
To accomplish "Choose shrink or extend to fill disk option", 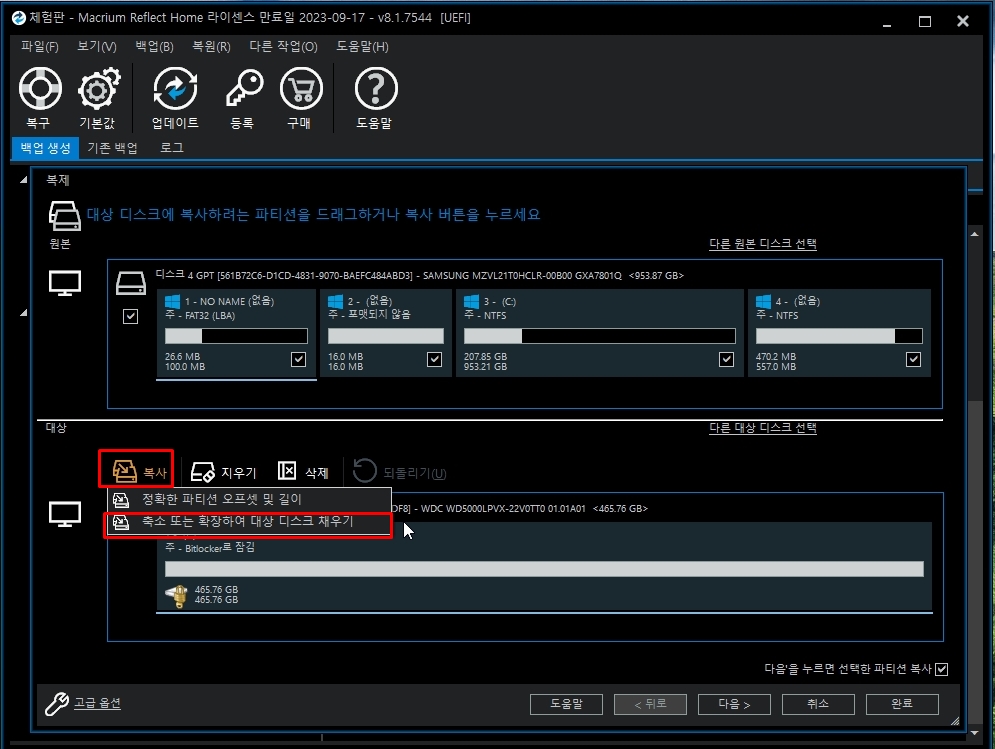I will pos(249,522).
